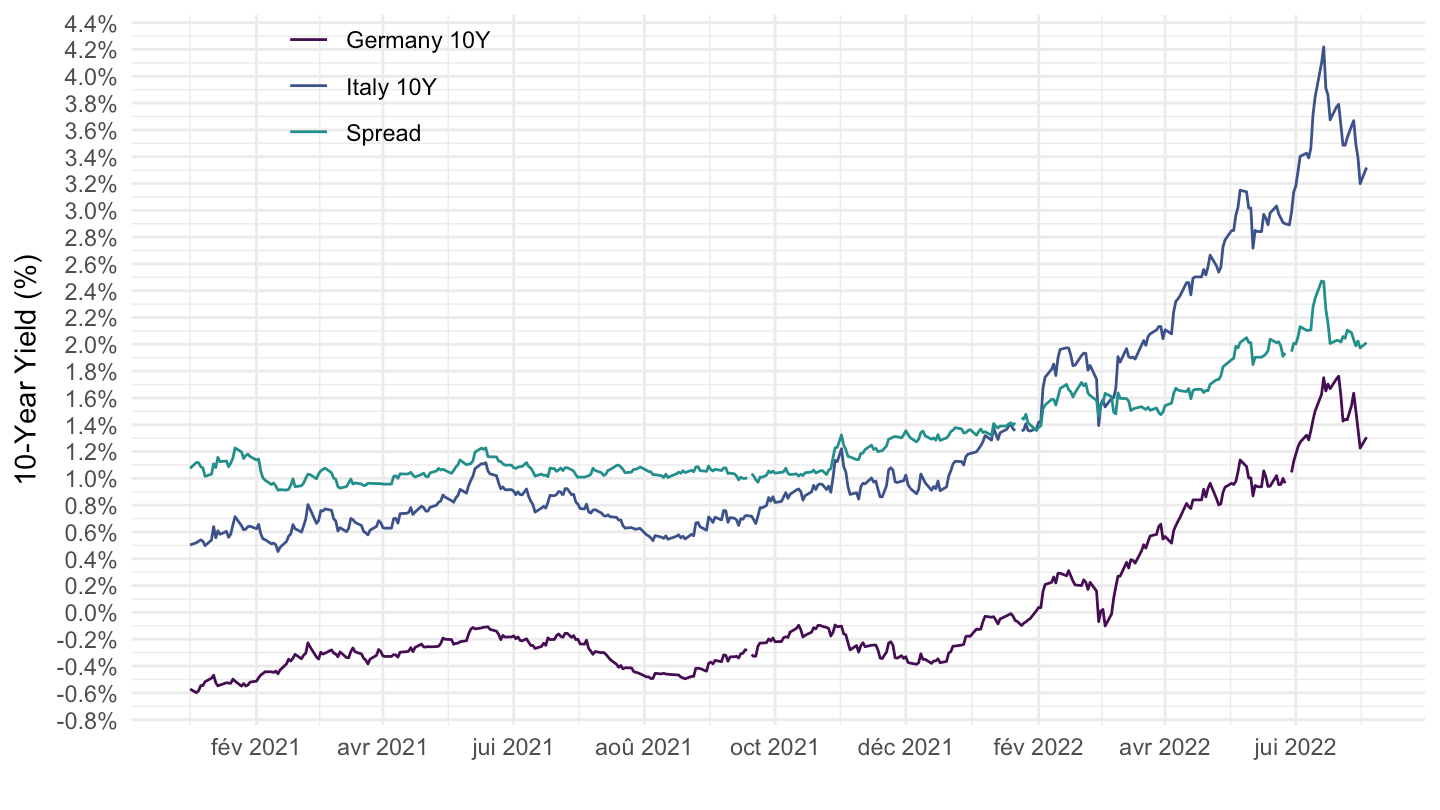The width and height of the screenshot is (1440, 810).
Task: Select the avr 2022 x-axis label
Action: pyautogui.click(x=1166, y=747)
